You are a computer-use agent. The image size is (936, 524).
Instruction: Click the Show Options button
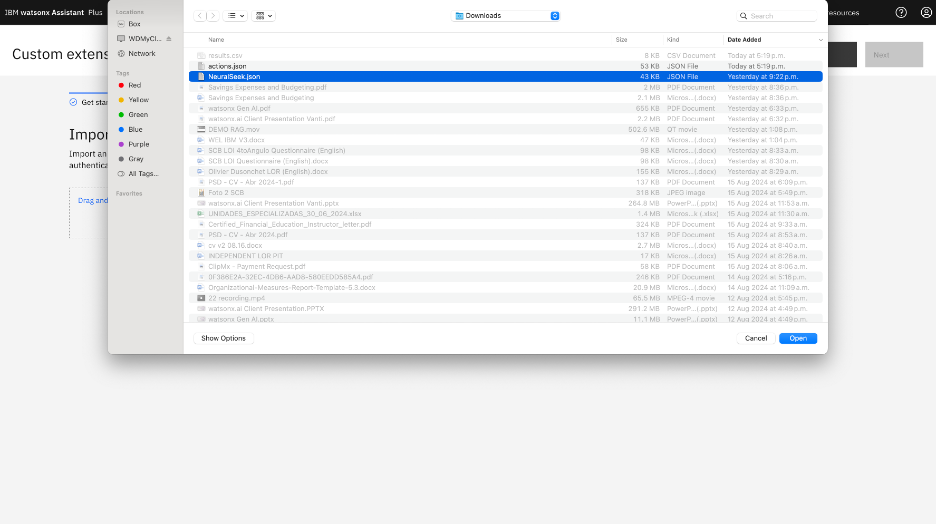(223, 338)
